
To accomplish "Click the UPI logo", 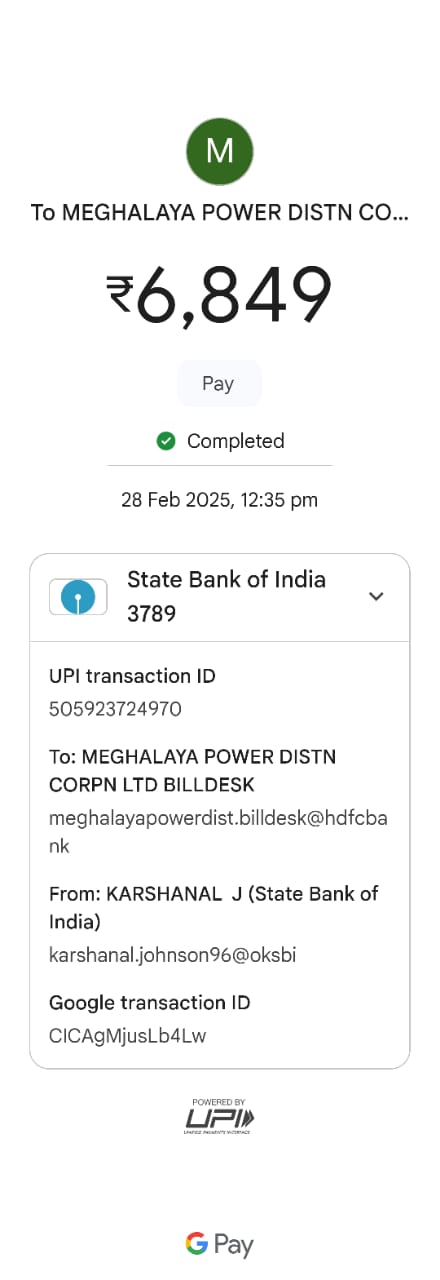I will [x=220, y=1115].
